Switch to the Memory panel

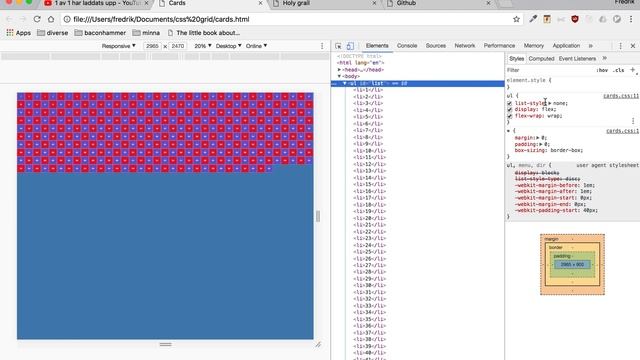pos(534,46)
